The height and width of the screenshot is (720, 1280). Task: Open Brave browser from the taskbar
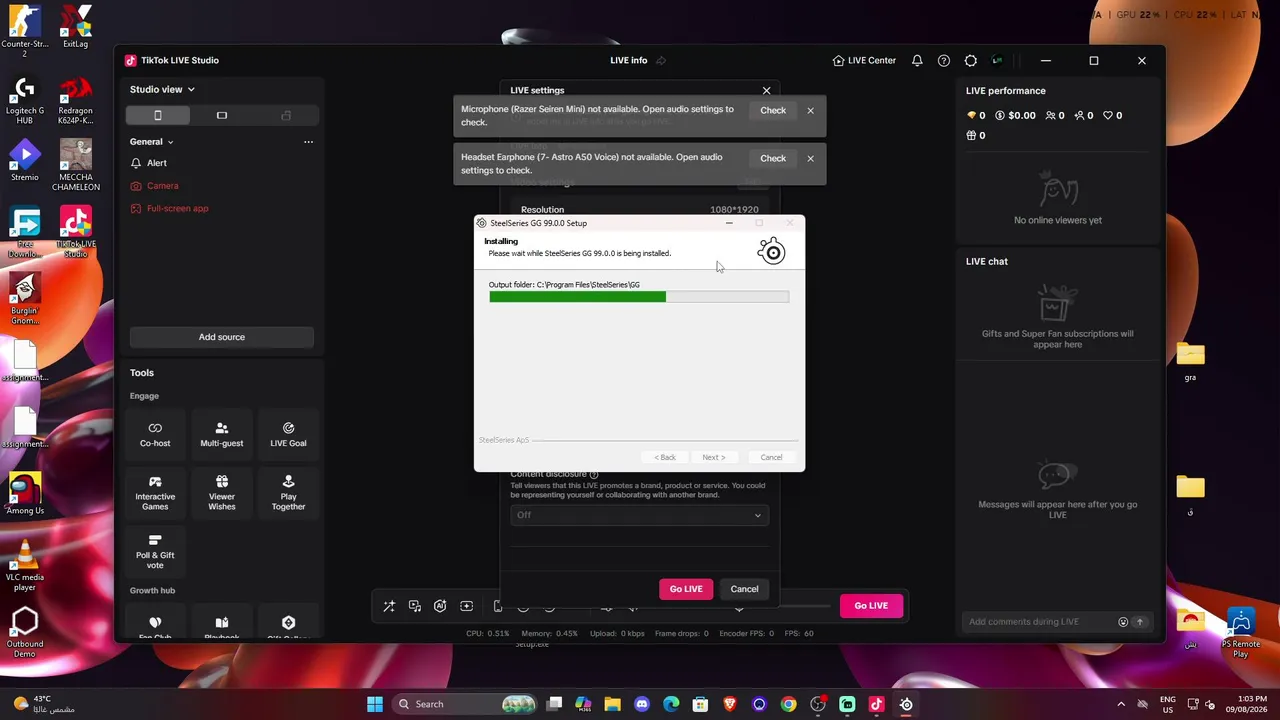coord(730,704)
